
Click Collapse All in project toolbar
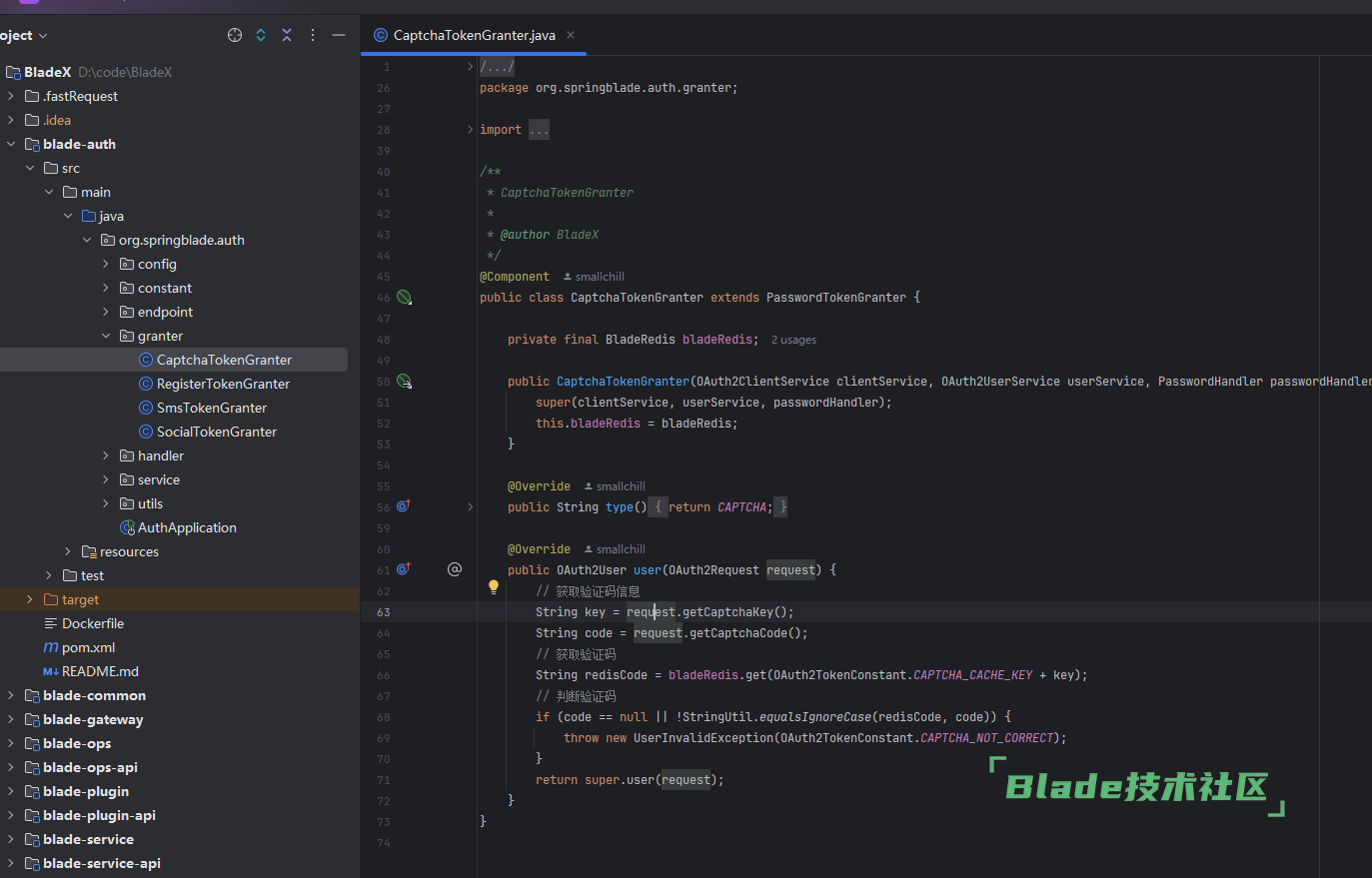click(287, 35)
